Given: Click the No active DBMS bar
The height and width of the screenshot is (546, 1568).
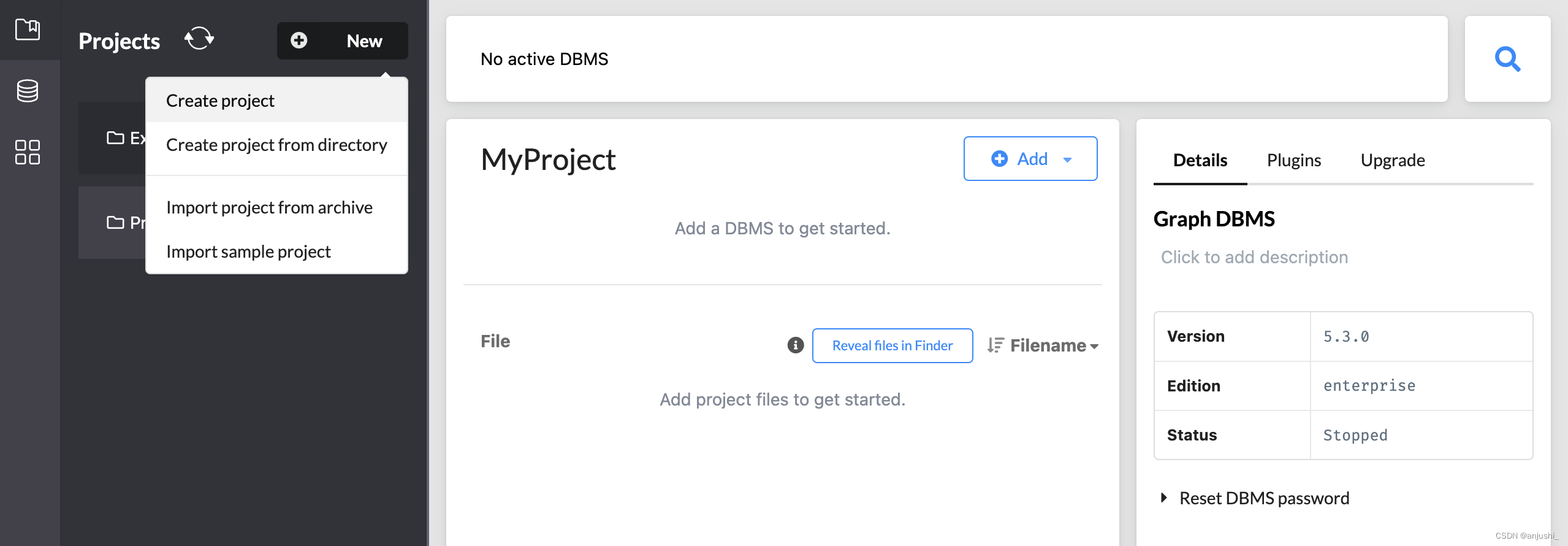Looking at the screenshot, I should 946,59.
